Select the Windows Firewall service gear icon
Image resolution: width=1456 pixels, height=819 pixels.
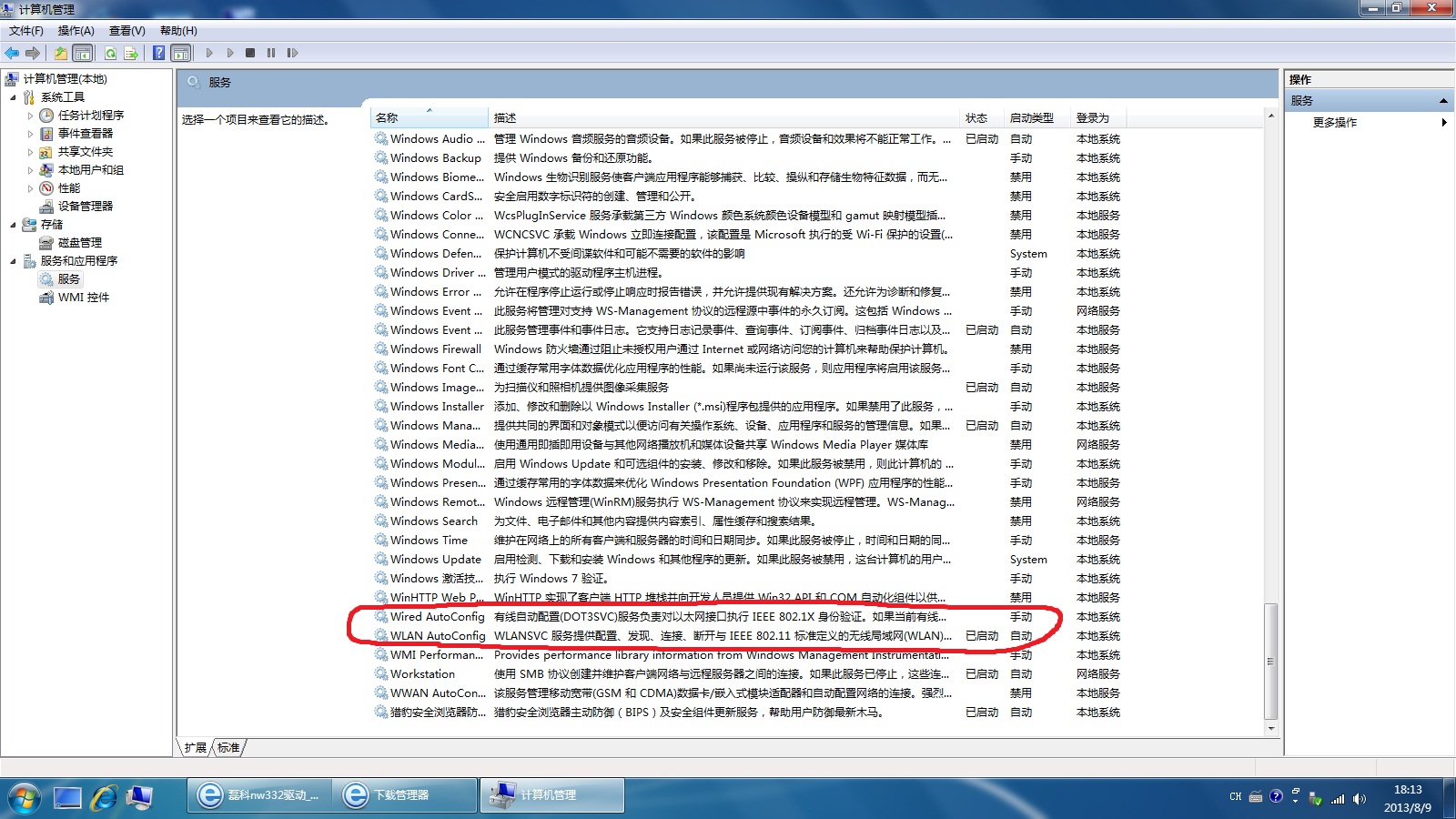coord(381,349)
